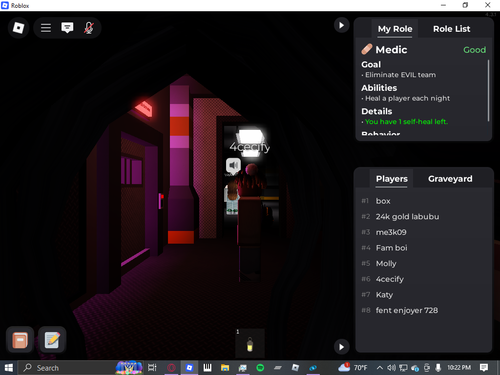Toggle the chat window icon

pos(67,28)
